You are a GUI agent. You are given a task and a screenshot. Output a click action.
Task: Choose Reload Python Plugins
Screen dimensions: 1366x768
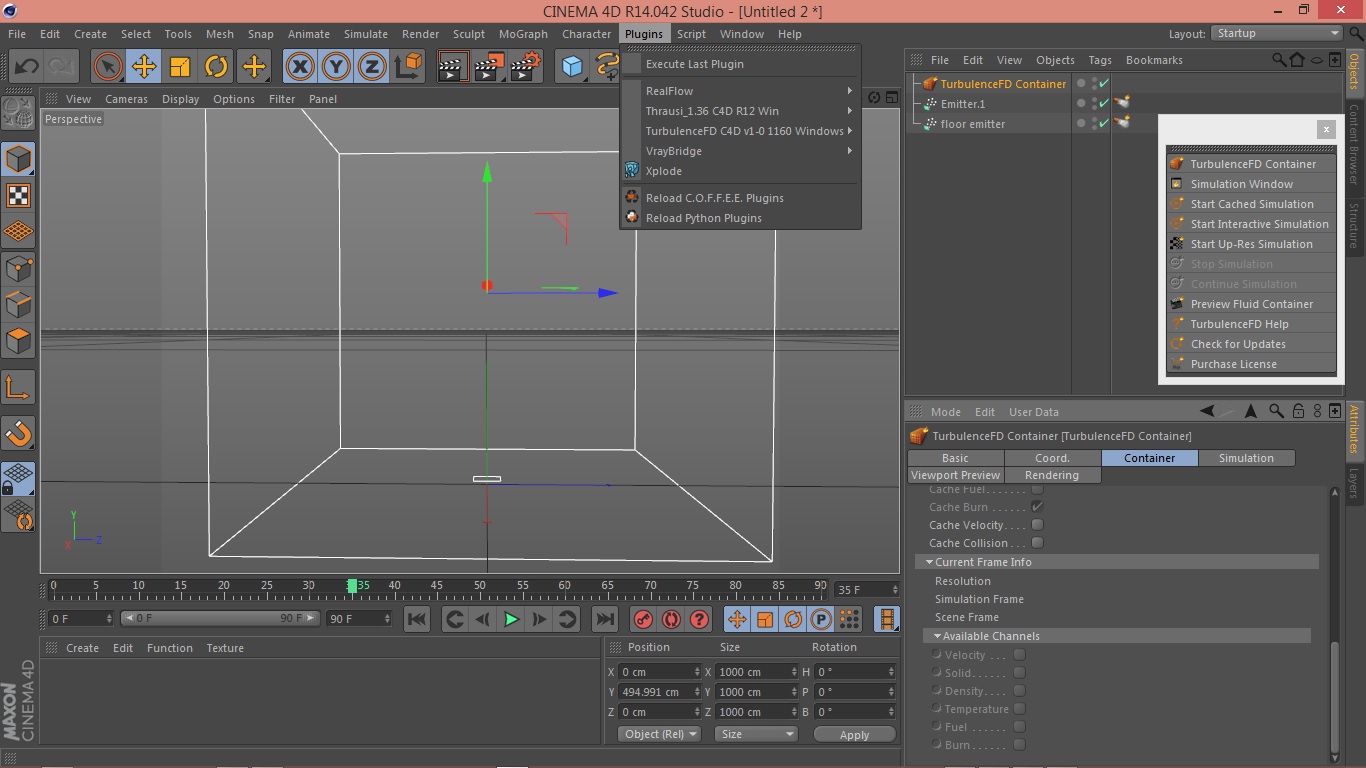pyautogui.click(x=741, y=218)
